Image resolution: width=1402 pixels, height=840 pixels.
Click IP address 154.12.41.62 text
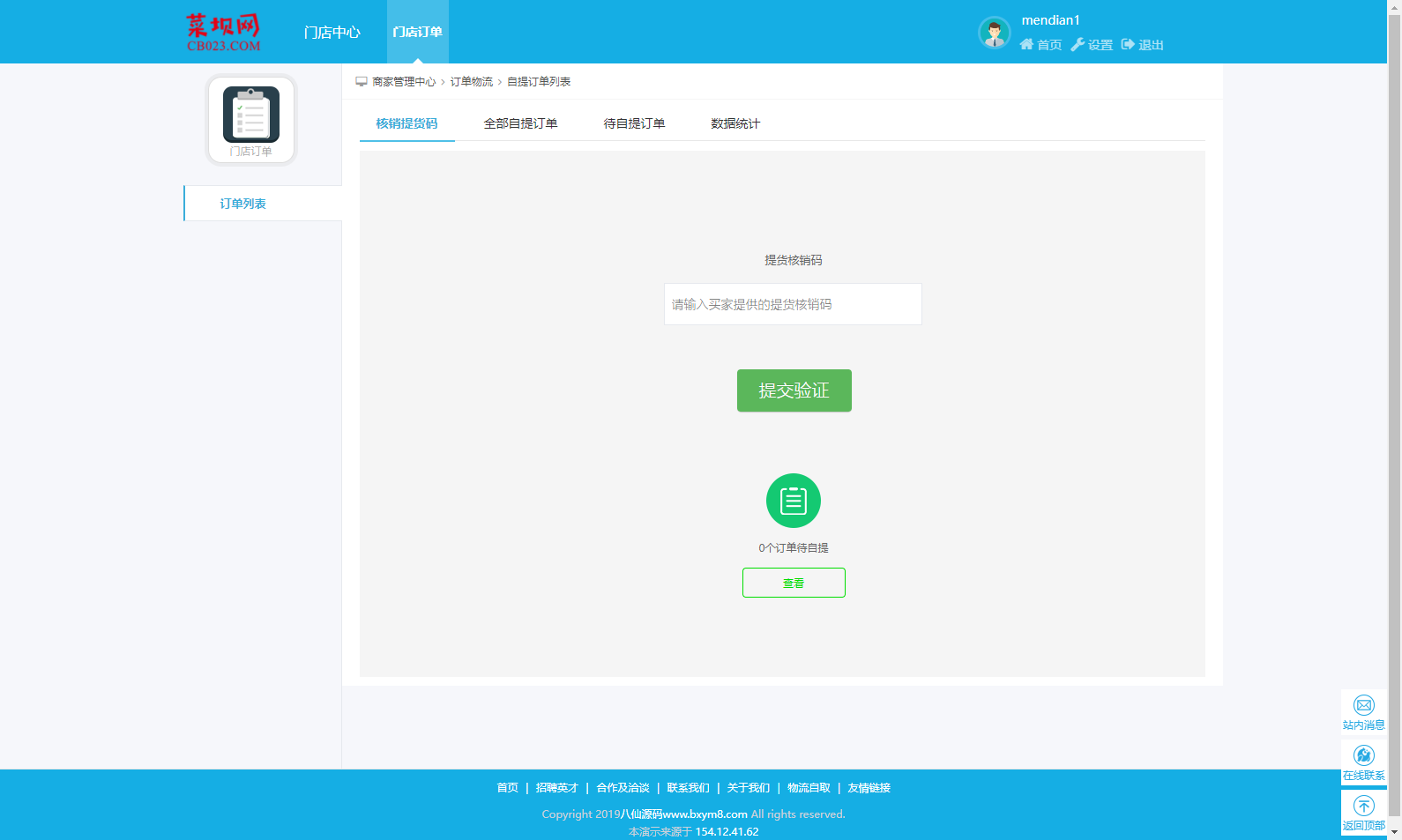click(x=727, y=832)
